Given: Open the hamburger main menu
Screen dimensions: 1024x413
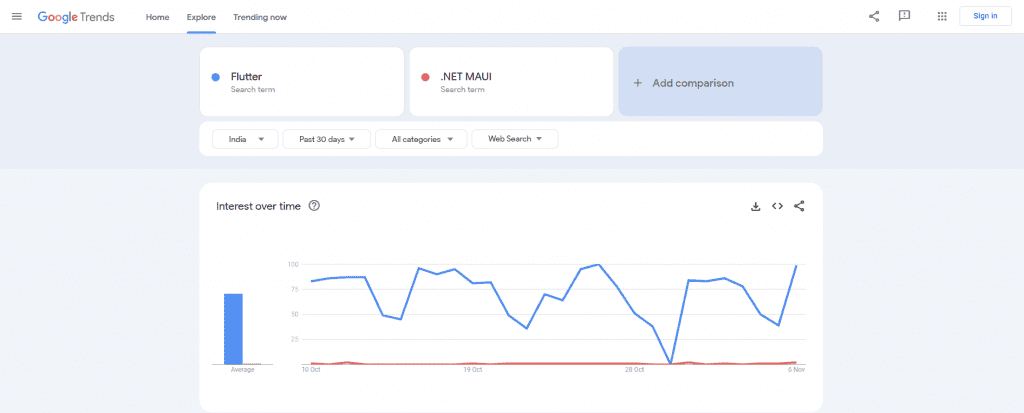Looking at the screenshot, I should 17,16.
